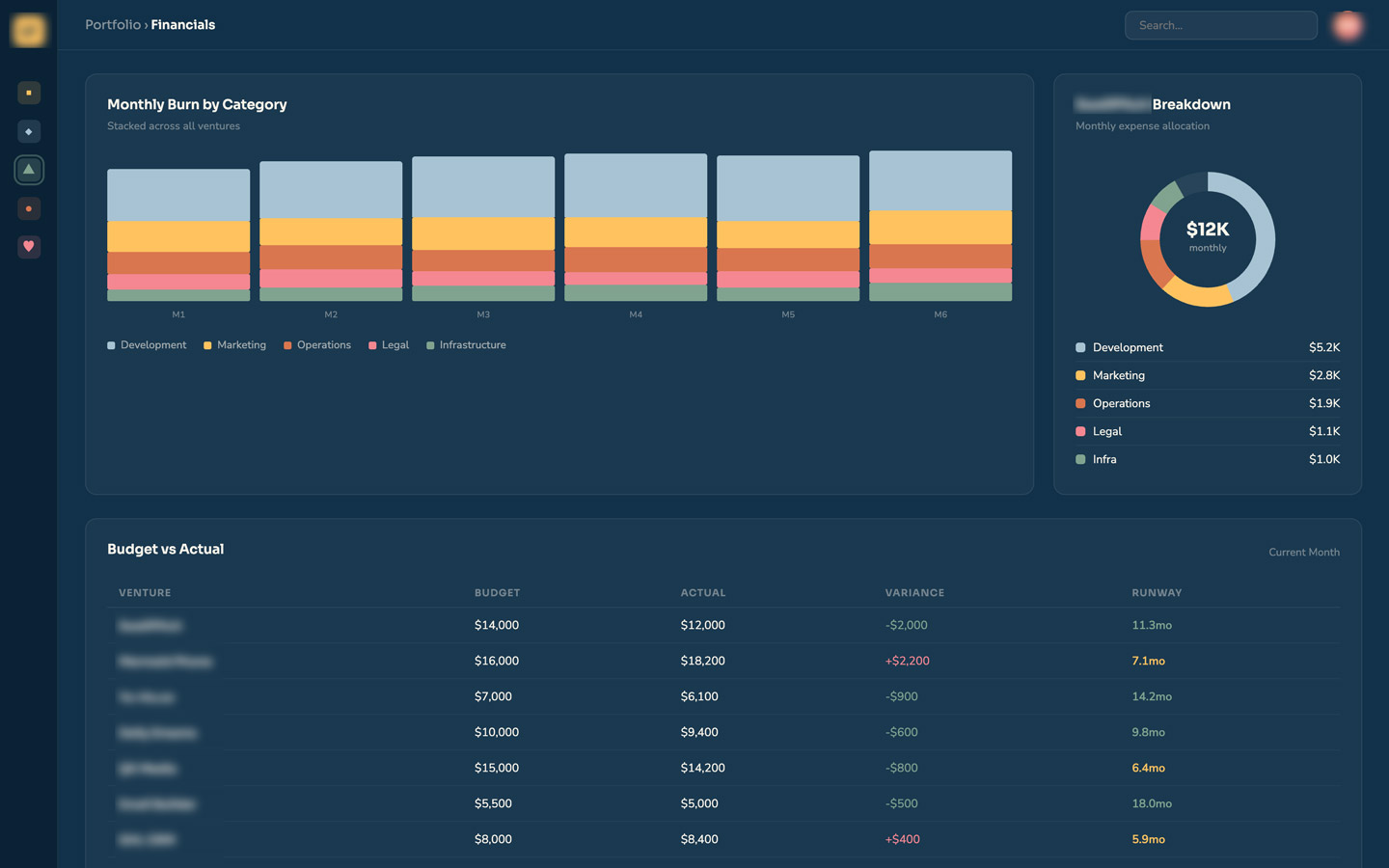This screenshot has width=1389, height=868.
Task: Open the user avatar in the header
Action: (x=1347, y=25)
